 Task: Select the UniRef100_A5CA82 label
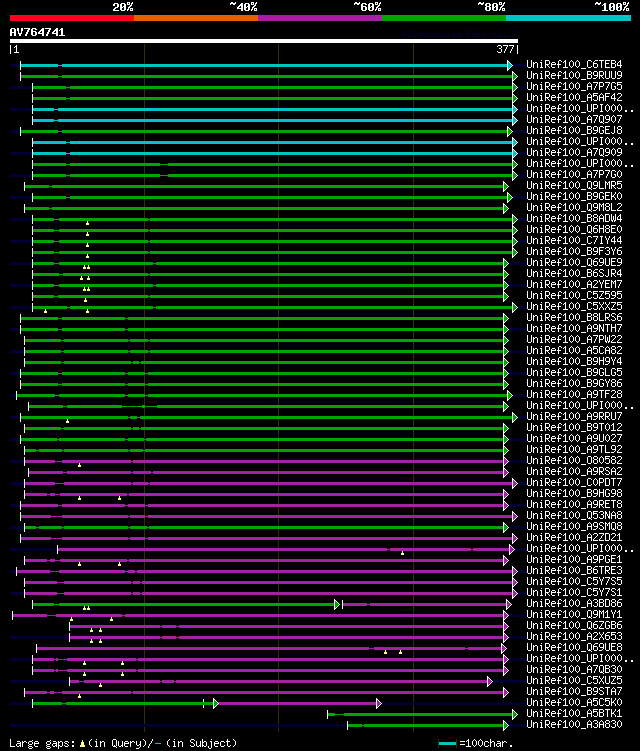pyautogui.click(x=574, y=351)
